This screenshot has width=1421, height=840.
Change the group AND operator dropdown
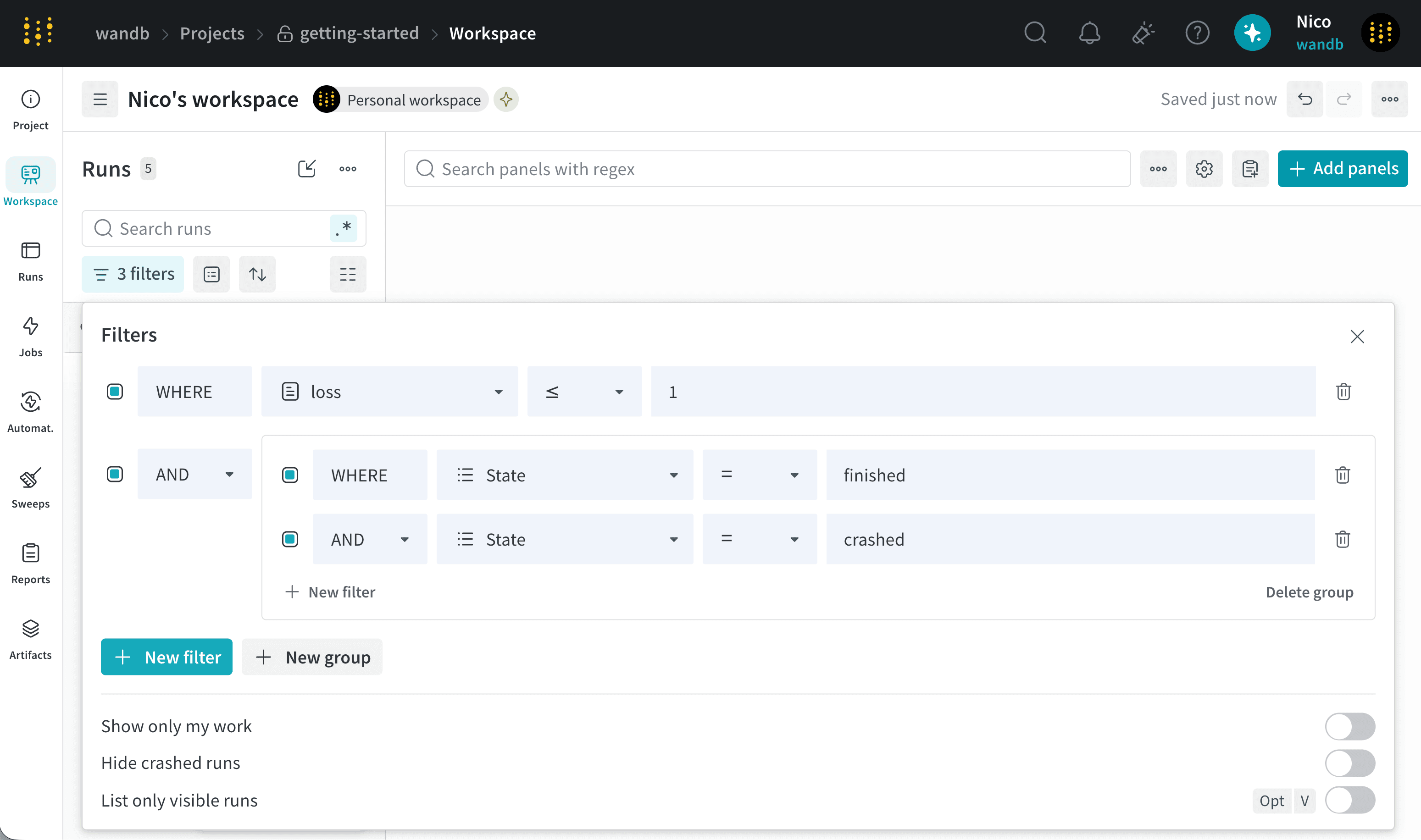(195, 475)
